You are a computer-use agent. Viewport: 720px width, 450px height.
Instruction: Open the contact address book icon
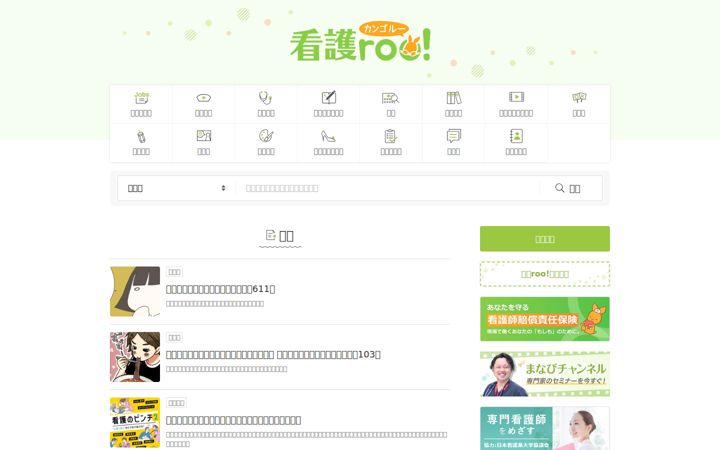[x=516, y=136]
